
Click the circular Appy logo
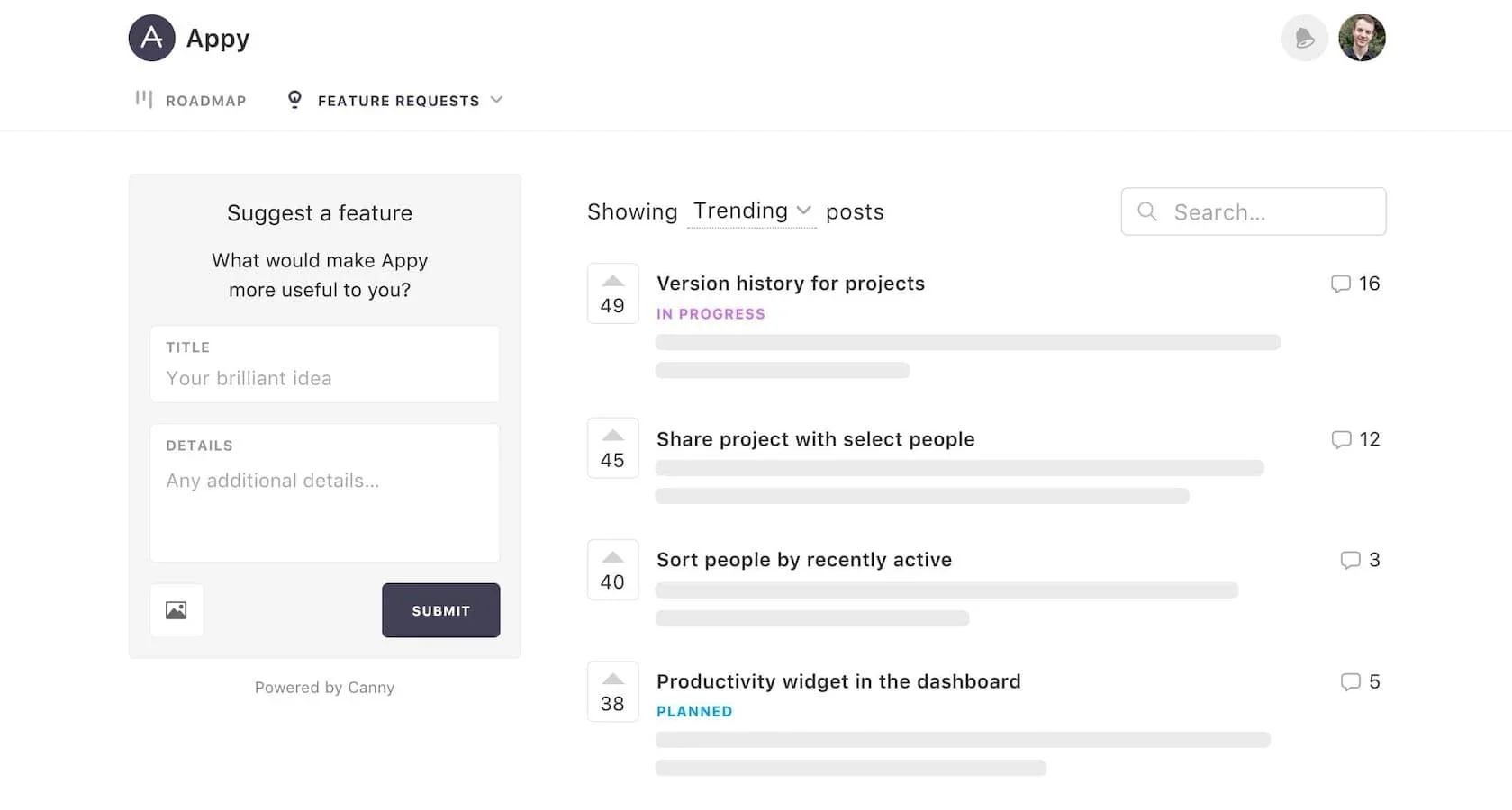pos(151,38)
